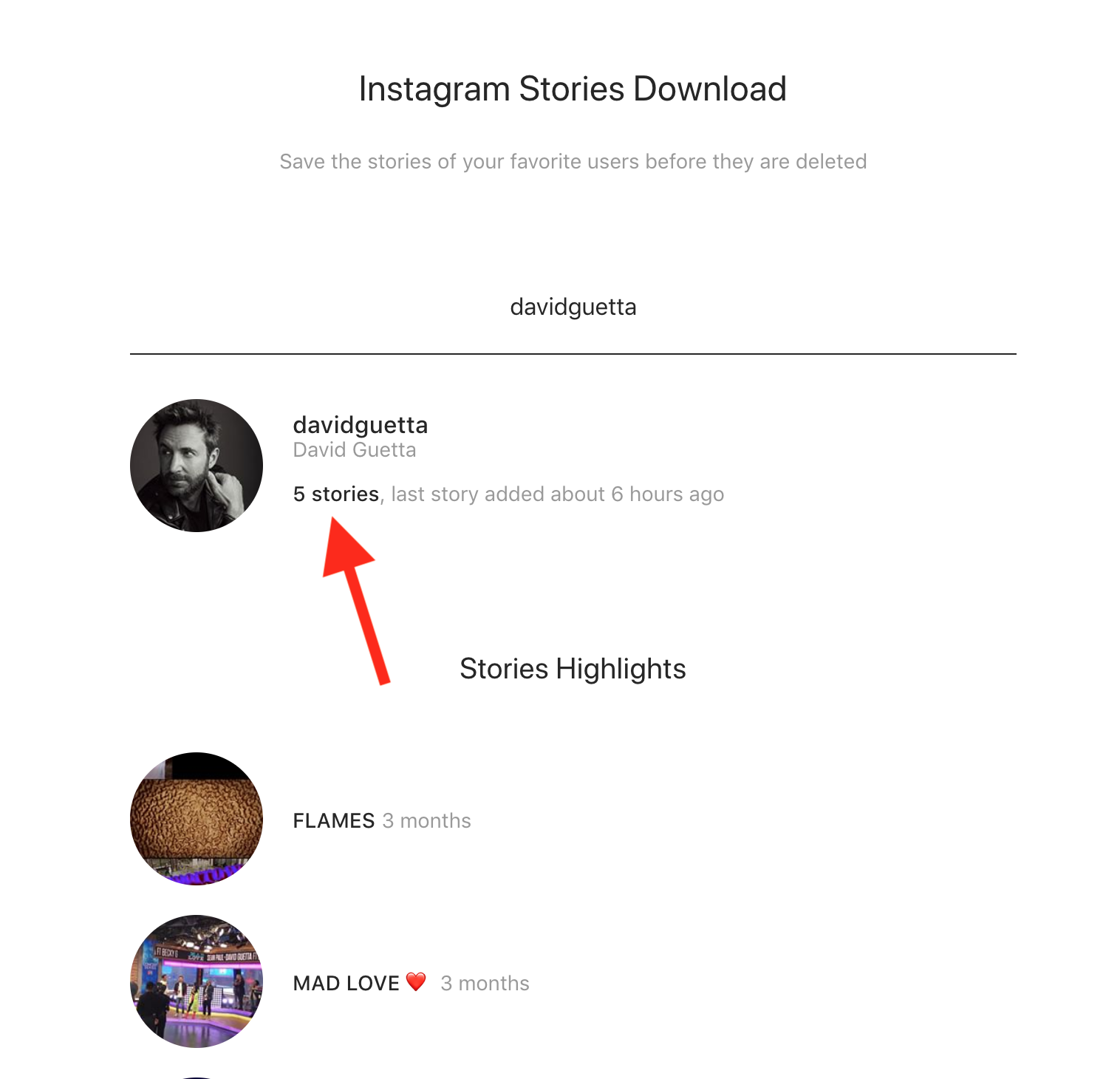Open David Guetta's round profile picture
1120x1079 pixels.
(197, 466)
